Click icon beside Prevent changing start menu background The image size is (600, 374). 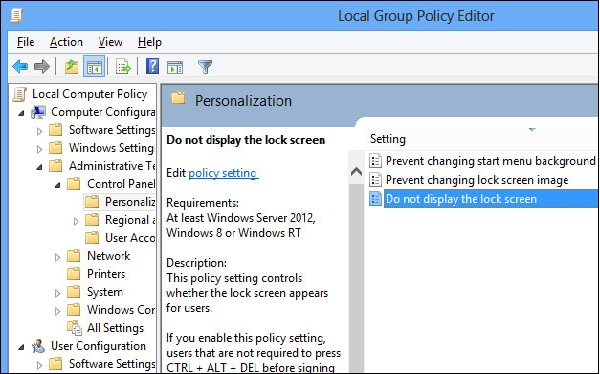pyautogui.click(x=375, y=161)
